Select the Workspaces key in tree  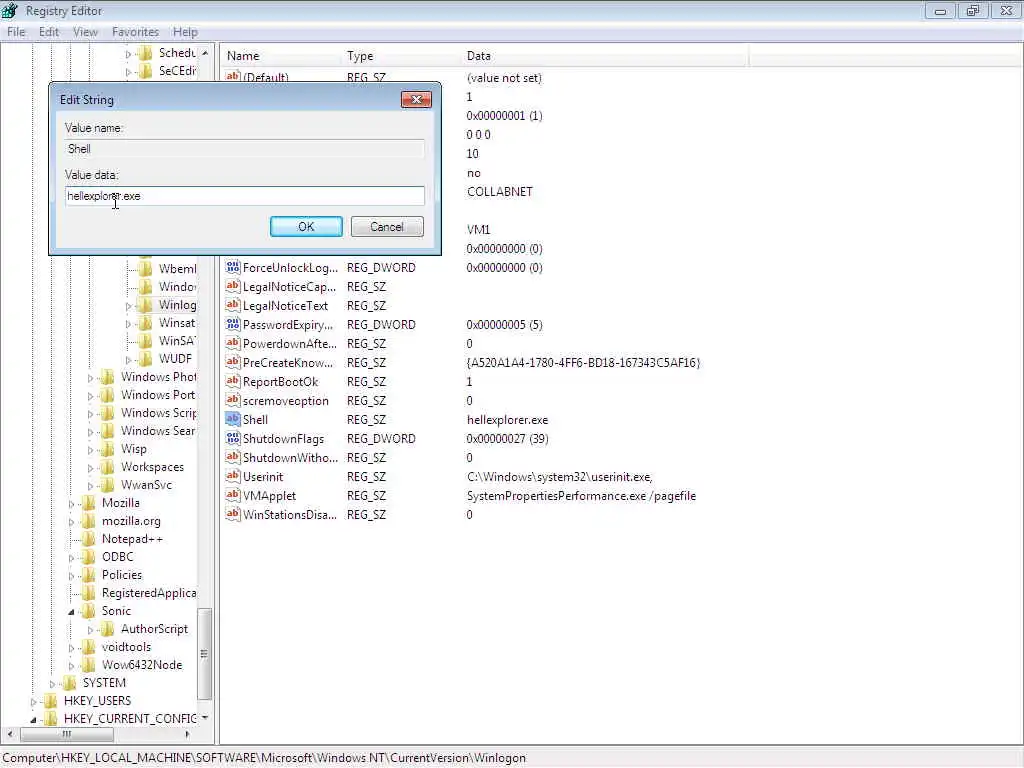tap(152, 467)
